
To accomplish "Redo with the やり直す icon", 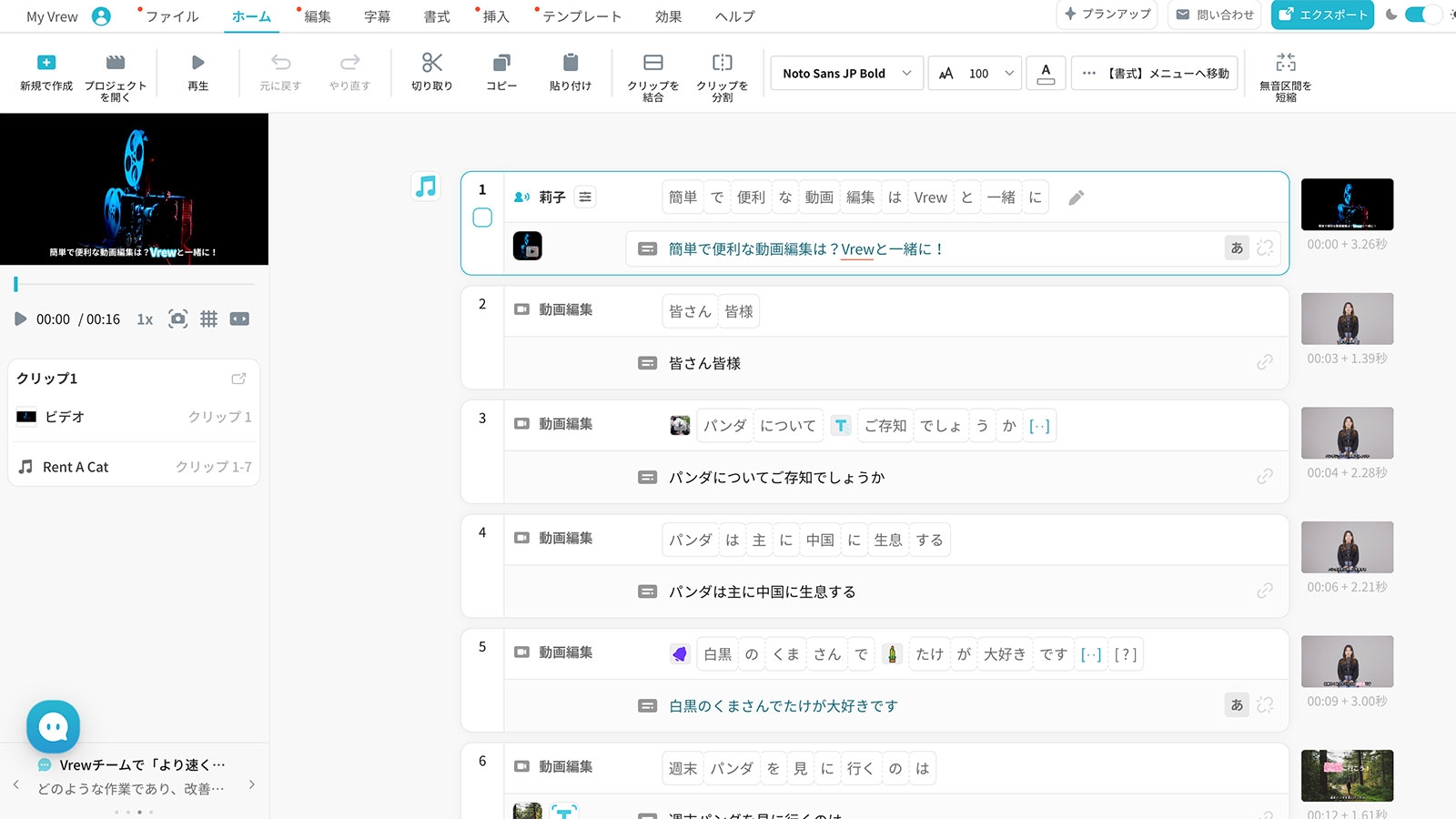I will coord(349,63).
